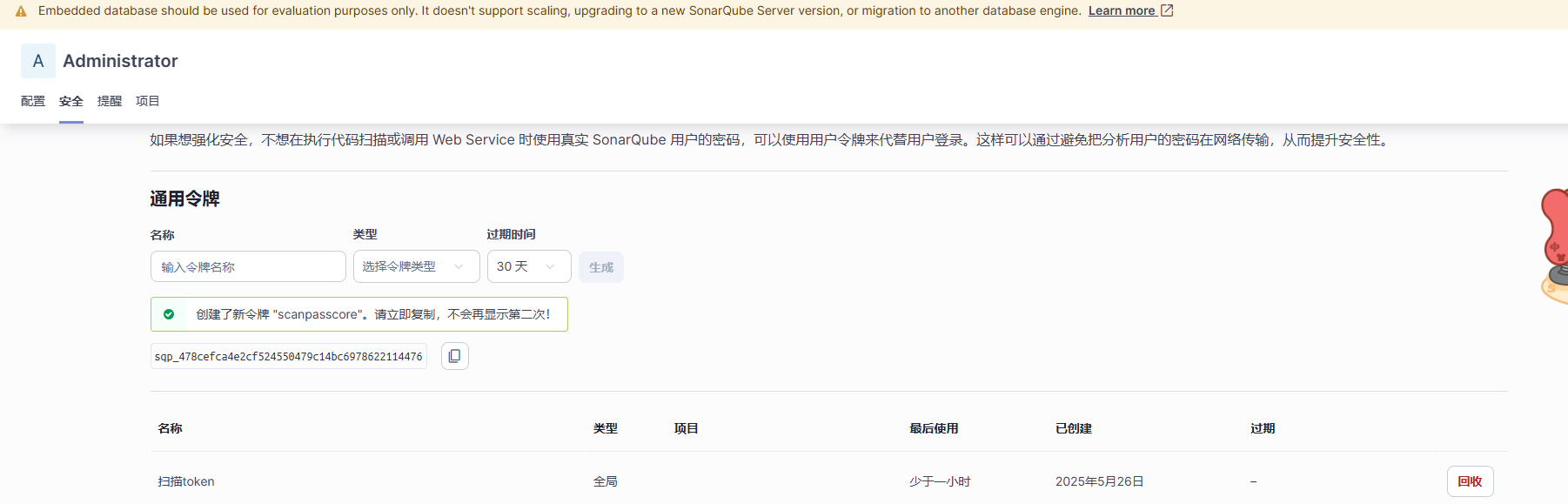Click the Administrator avatar letter A

tap(38, 61)
